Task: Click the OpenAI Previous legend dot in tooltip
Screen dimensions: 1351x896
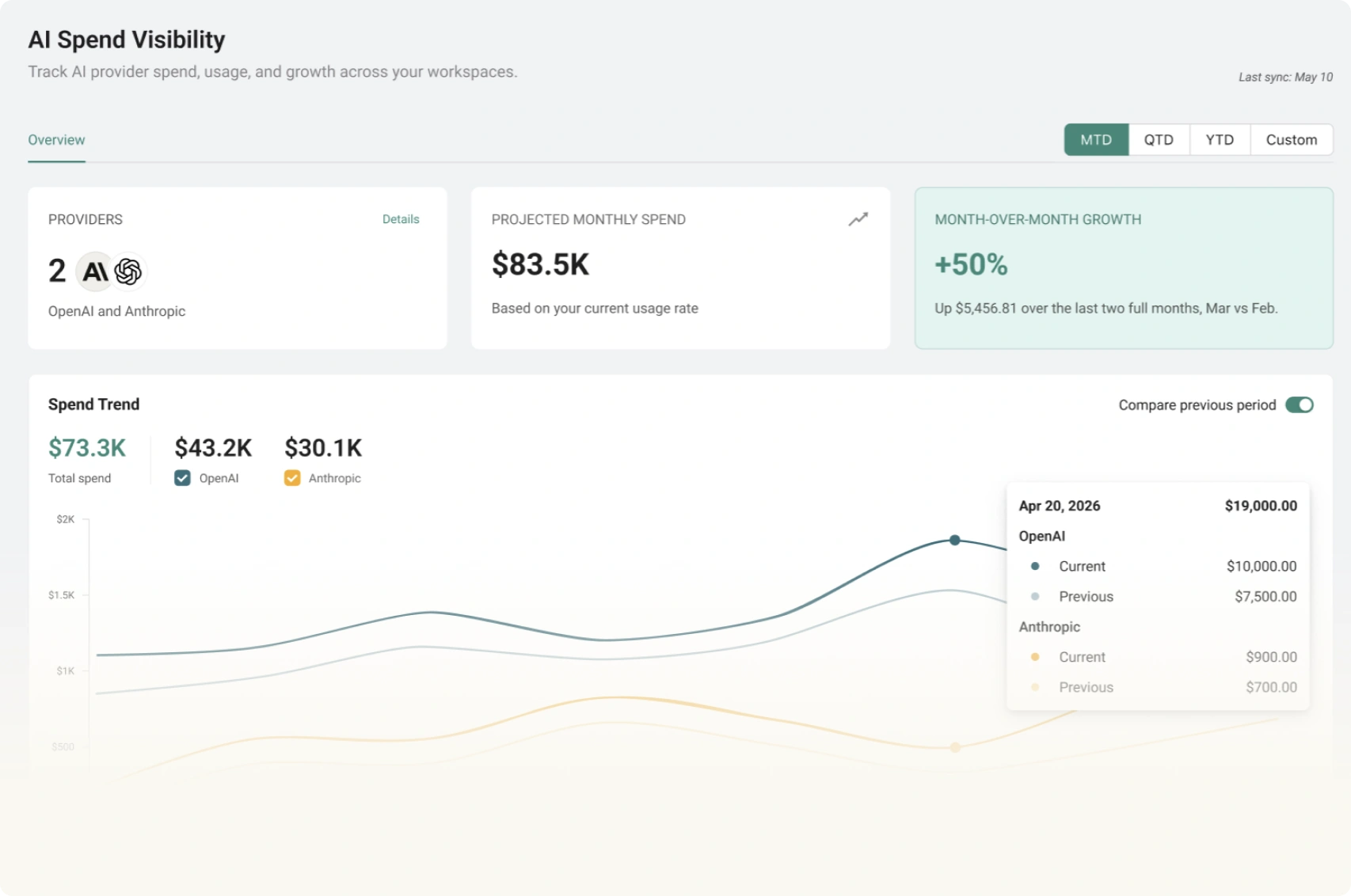Action: [x=1035, y=596]
